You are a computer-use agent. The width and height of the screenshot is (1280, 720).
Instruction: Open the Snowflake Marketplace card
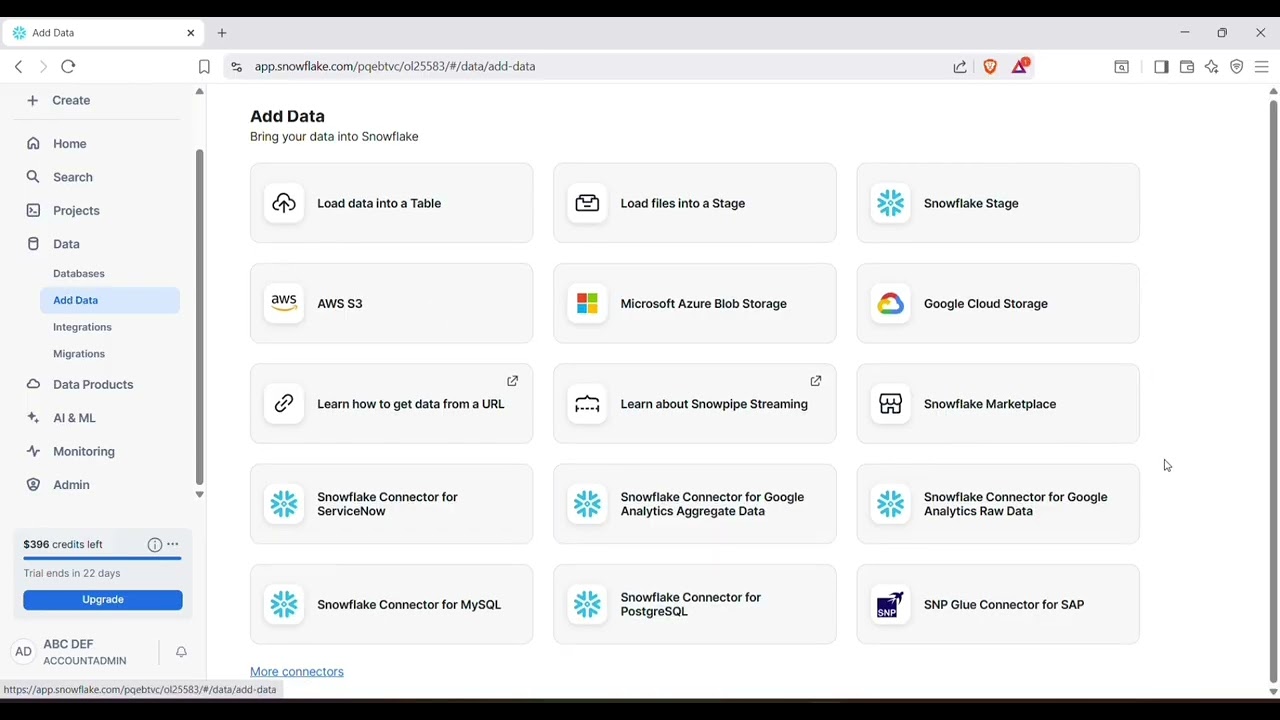pos(998,403)
